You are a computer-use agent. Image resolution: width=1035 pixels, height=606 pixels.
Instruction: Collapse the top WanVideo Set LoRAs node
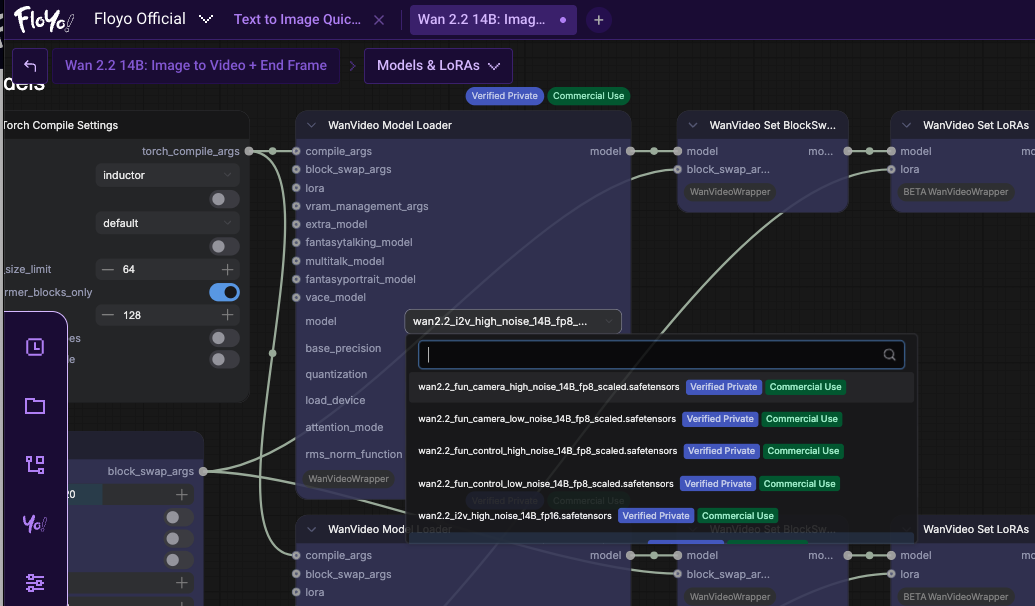(x=906, y=125)
